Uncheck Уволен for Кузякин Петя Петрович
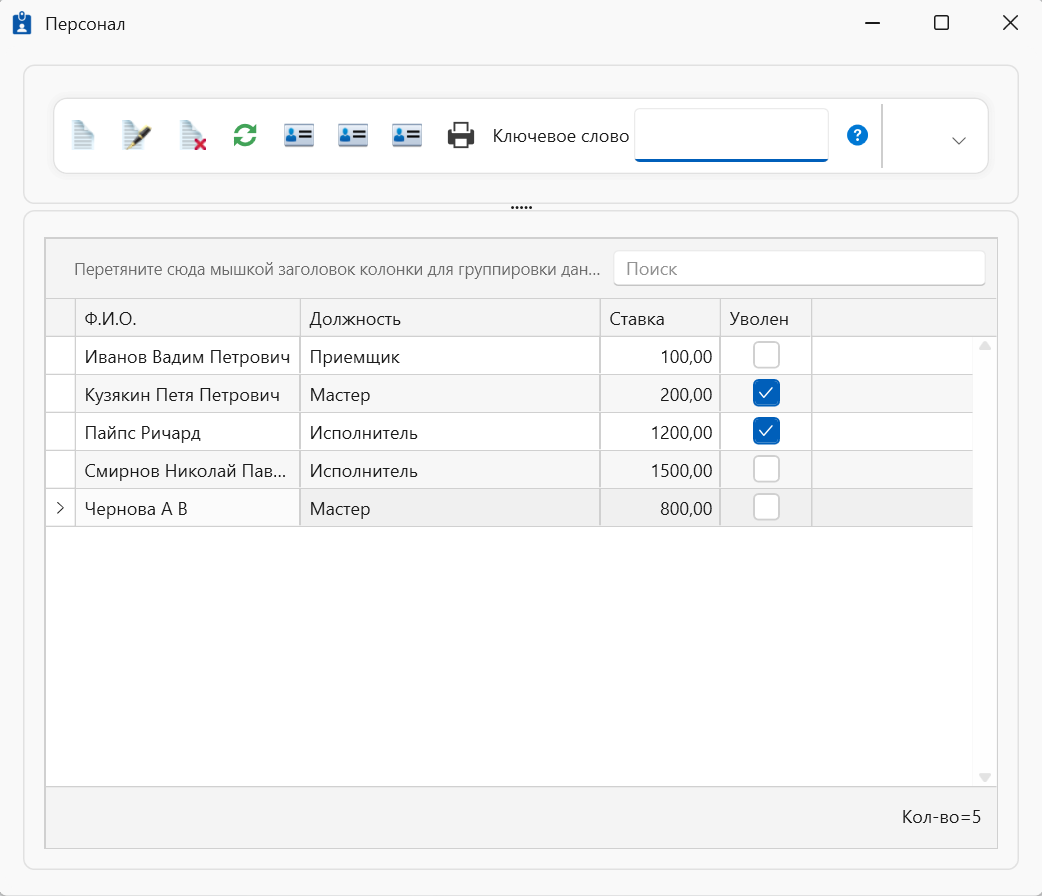The image size is (1042, 896). coord(766,393)
